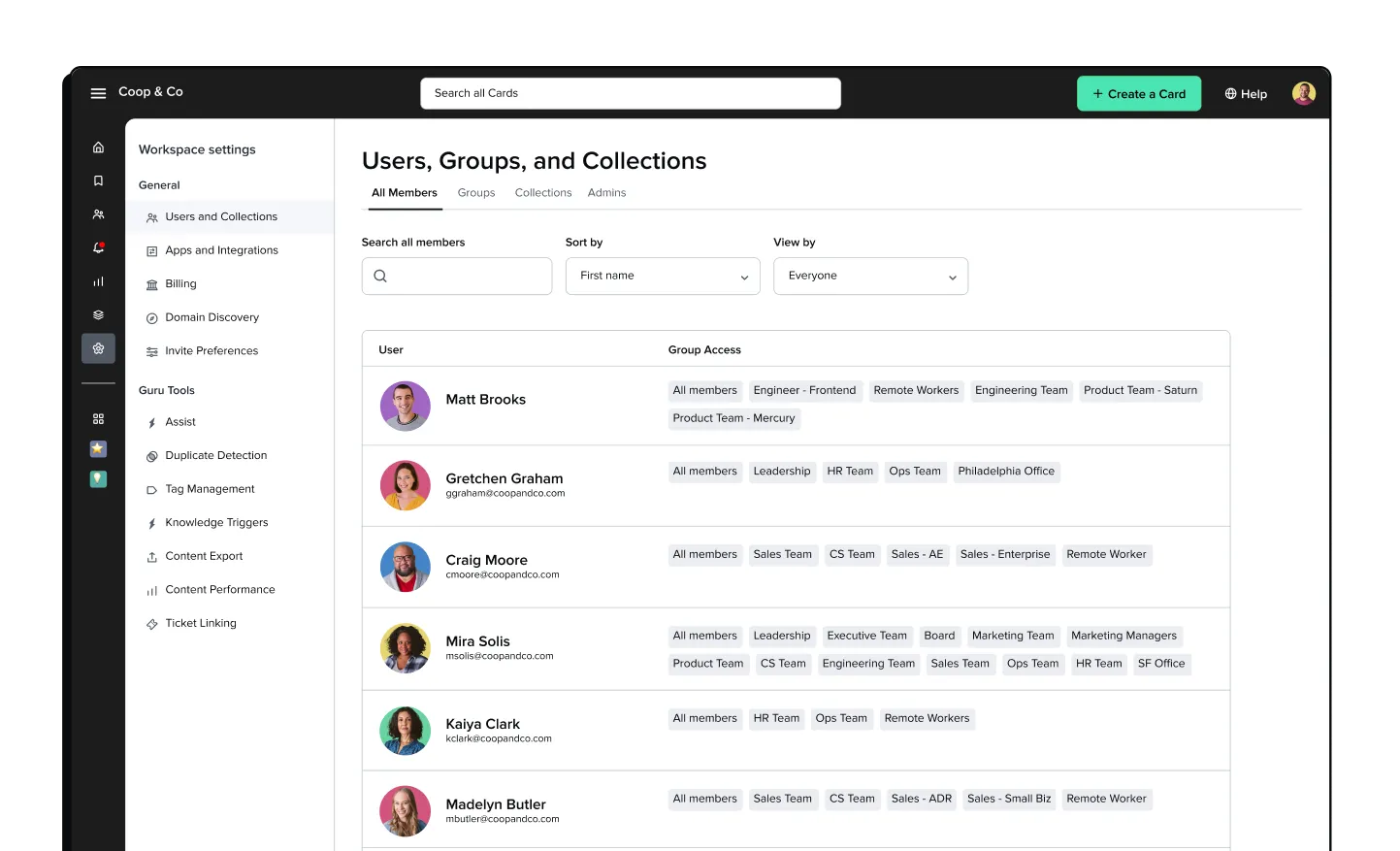1400x851 pixels.
Task: Click the Assist lightning icon
Action: coord(151,423)
